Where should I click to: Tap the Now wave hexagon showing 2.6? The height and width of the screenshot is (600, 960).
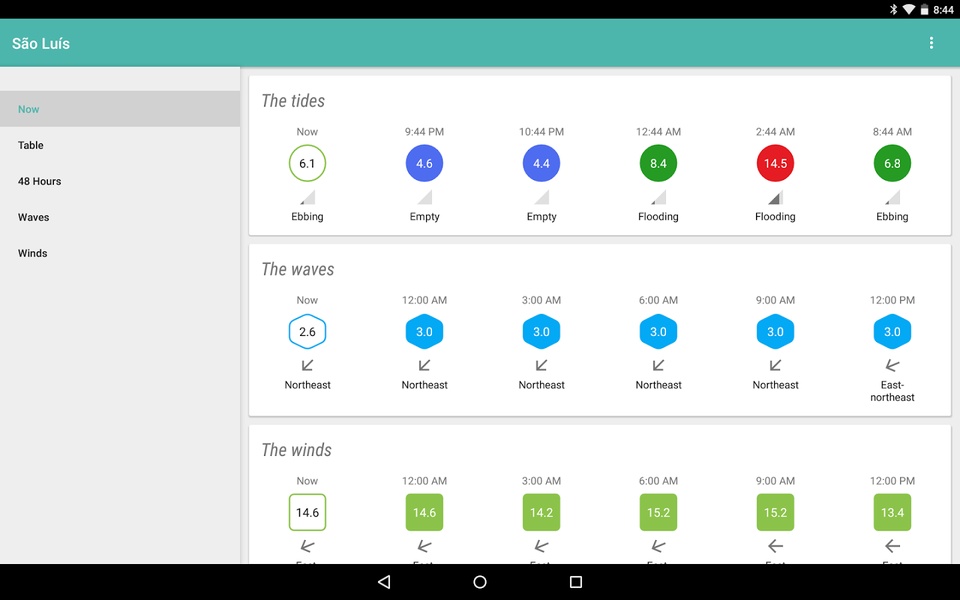pyautogui.click(x=307, y=332)
